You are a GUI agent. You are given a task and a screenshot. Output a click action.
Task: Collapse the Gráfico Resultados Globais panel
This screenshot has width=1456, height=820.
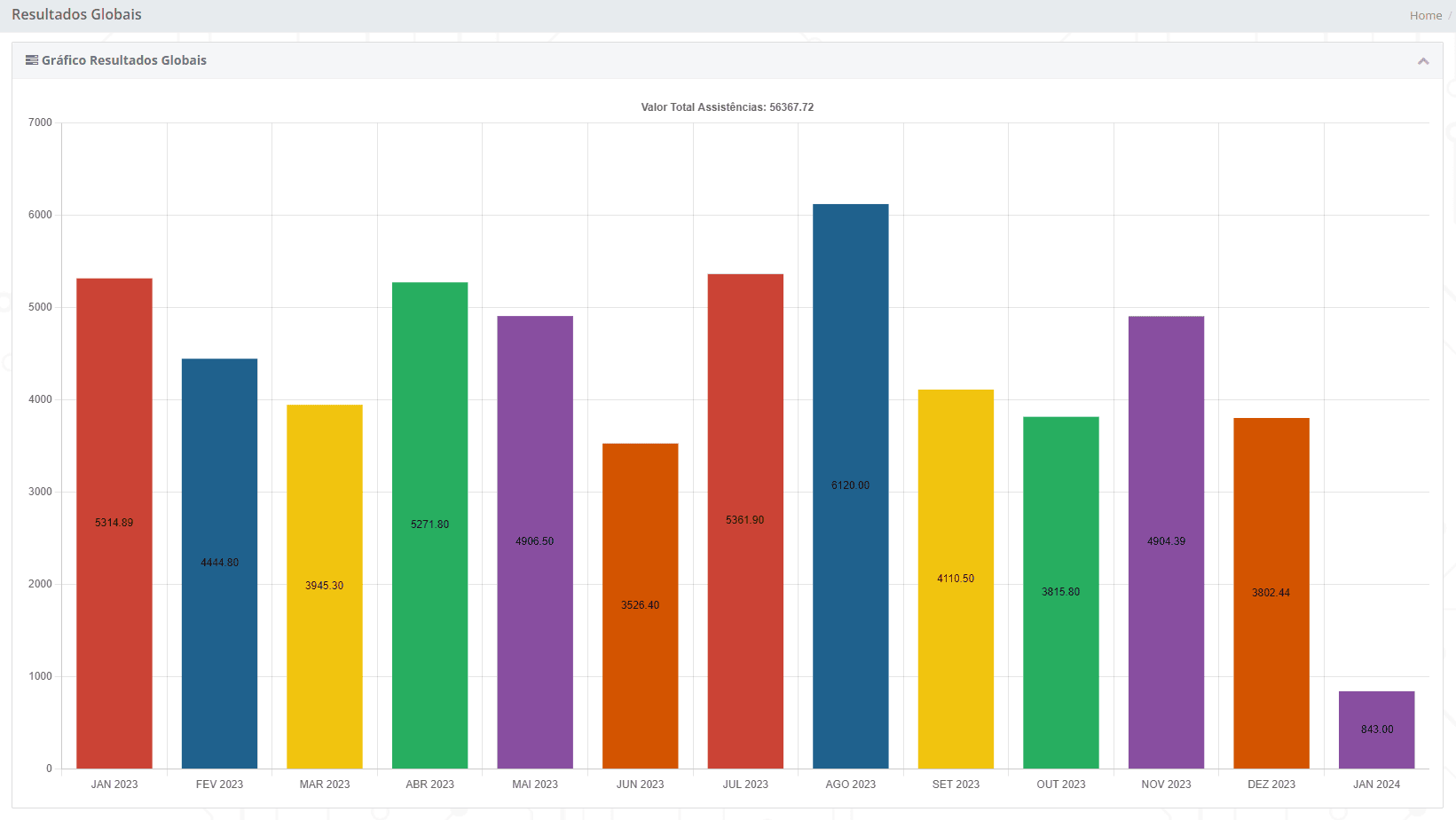coord(1423,61)
